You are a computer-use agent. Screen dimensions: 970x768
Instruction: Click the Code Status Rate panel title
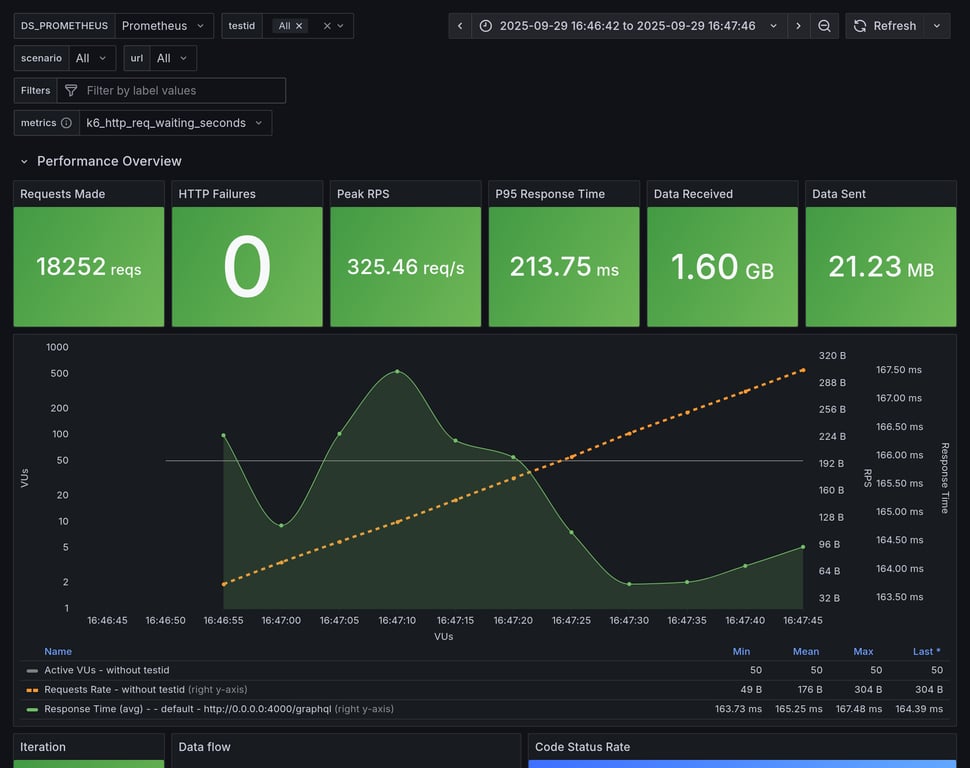click(x=582, y=747)
